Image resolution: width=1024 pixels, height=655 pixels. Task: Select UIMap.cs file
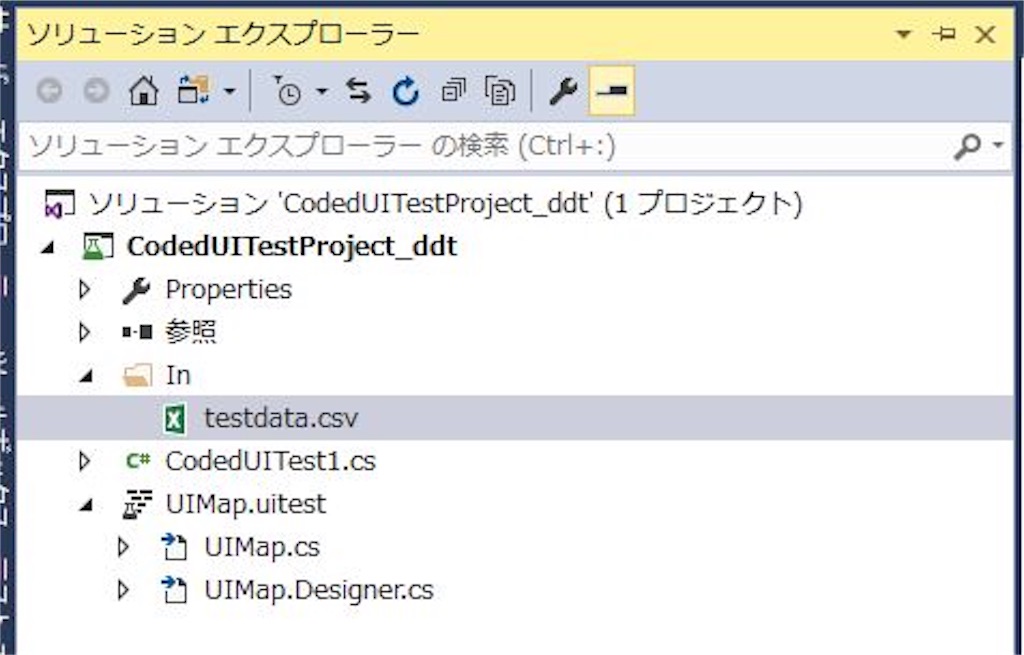coord(262,547)
